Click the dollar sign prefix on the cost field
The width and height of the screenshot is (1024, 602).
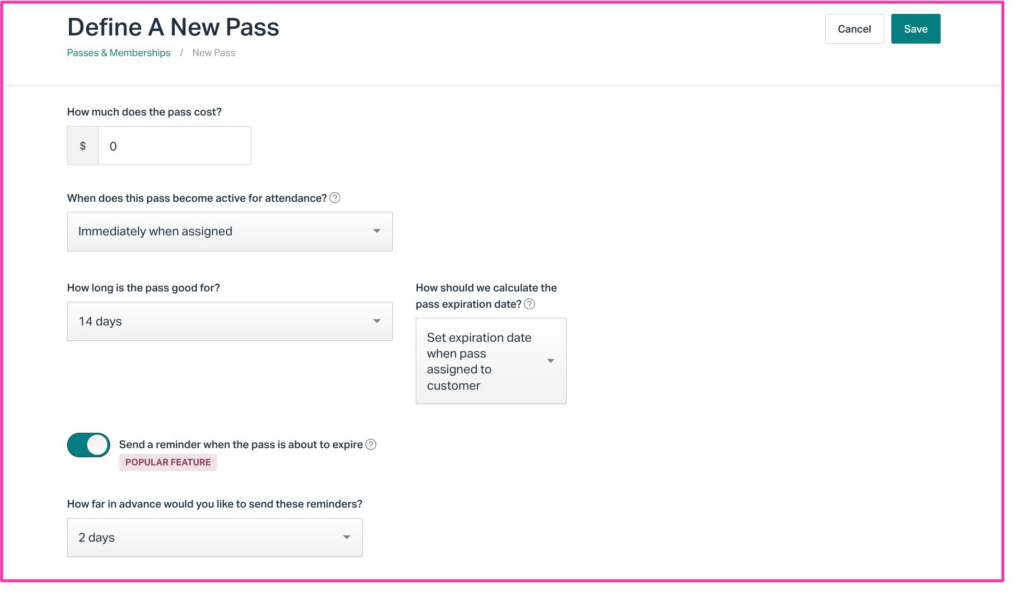coord(83,146)
